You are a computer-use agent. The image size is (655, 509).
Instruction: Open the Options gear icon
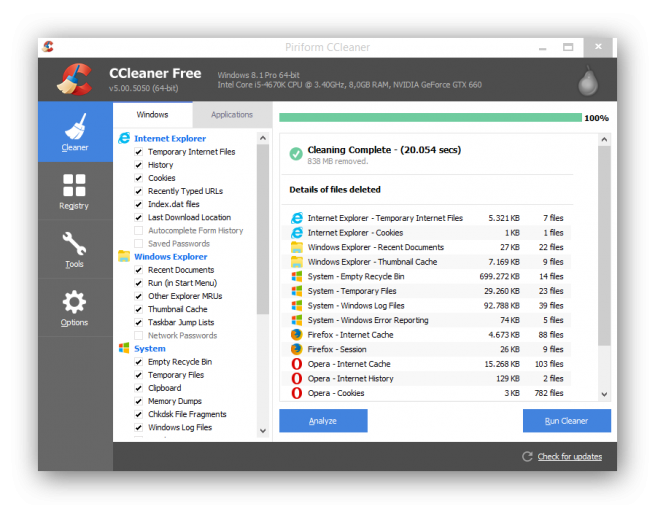coord(74,302)
